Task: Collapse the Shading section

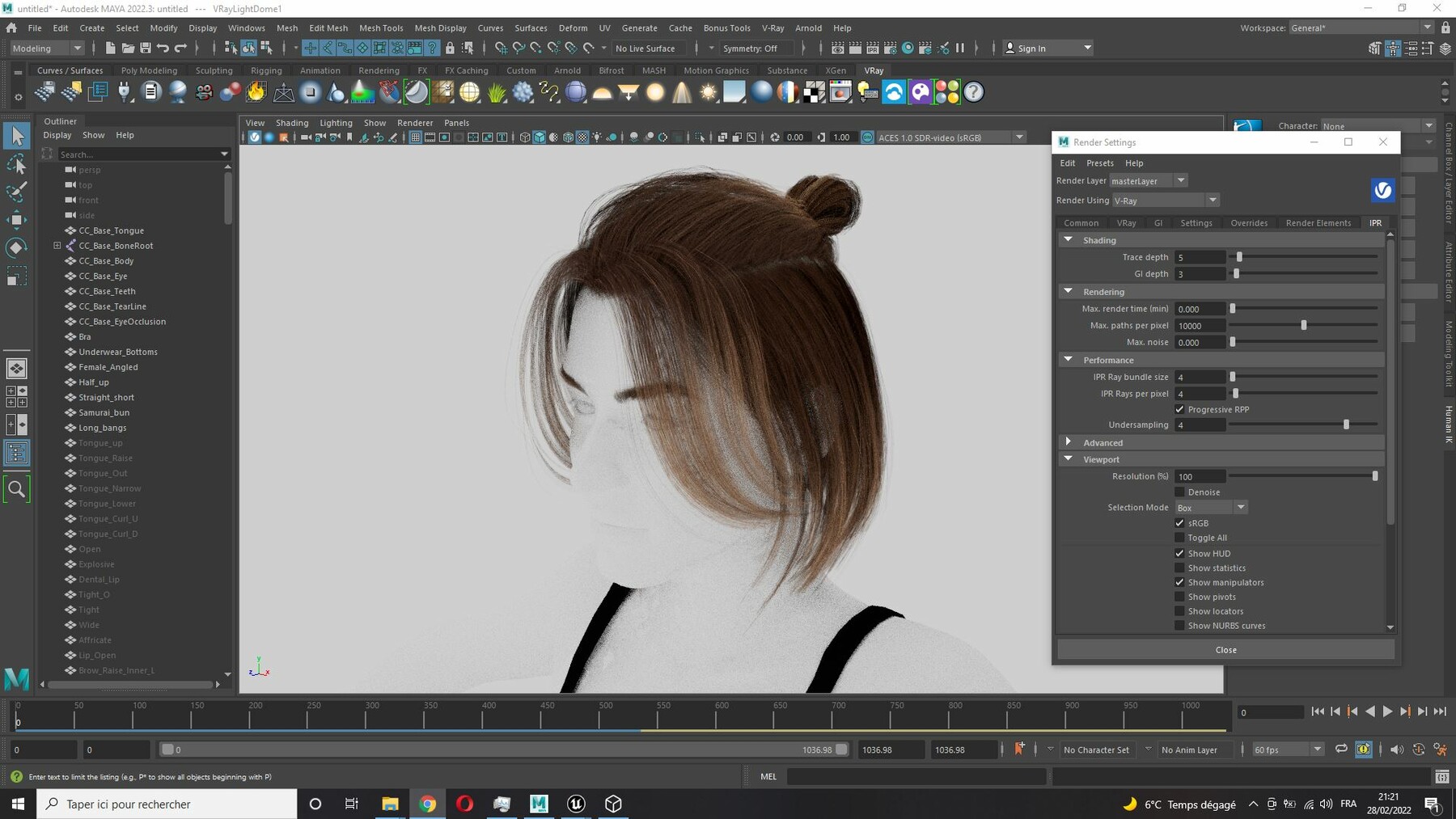Action: coord(1068,240)
